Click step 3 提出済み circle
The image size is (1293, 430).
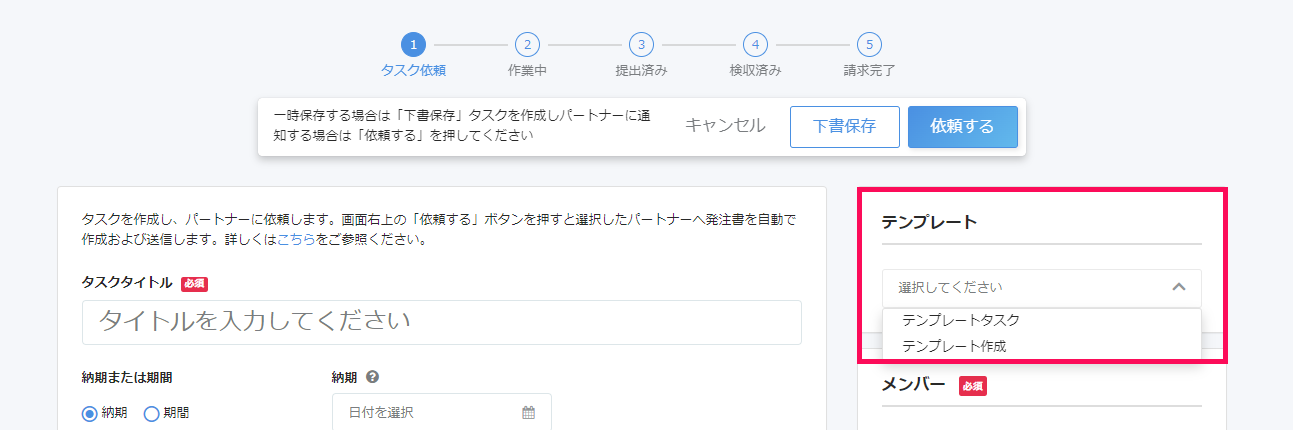(x=641, y=45)
